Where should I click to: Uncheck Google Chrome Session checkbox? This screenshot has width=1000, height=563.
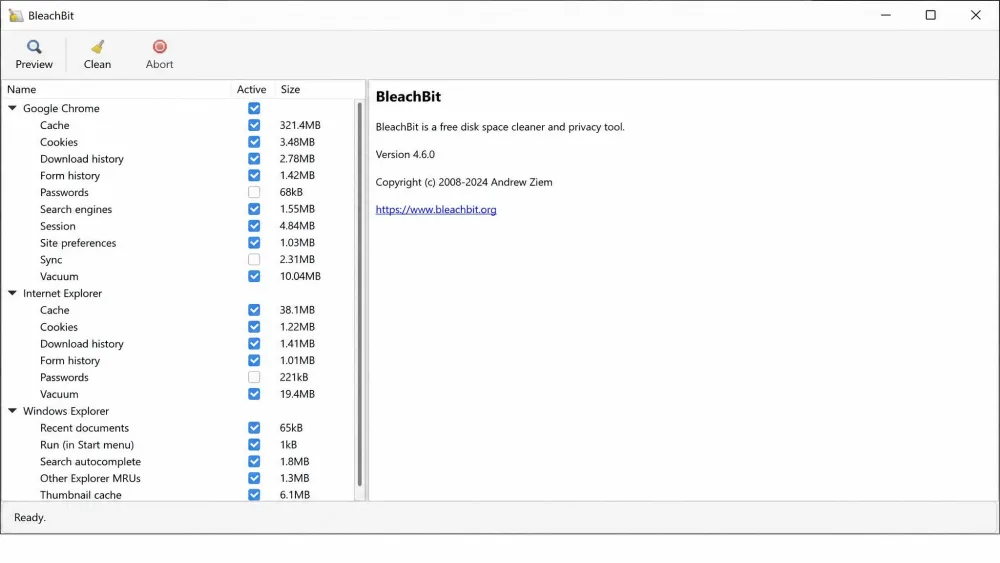[254, 226]
